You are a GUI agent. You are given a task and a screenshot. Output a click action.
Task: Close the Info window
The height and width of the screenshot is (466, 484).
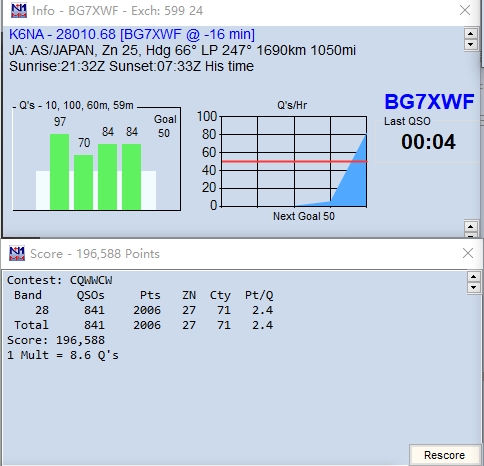coord(465,10)
